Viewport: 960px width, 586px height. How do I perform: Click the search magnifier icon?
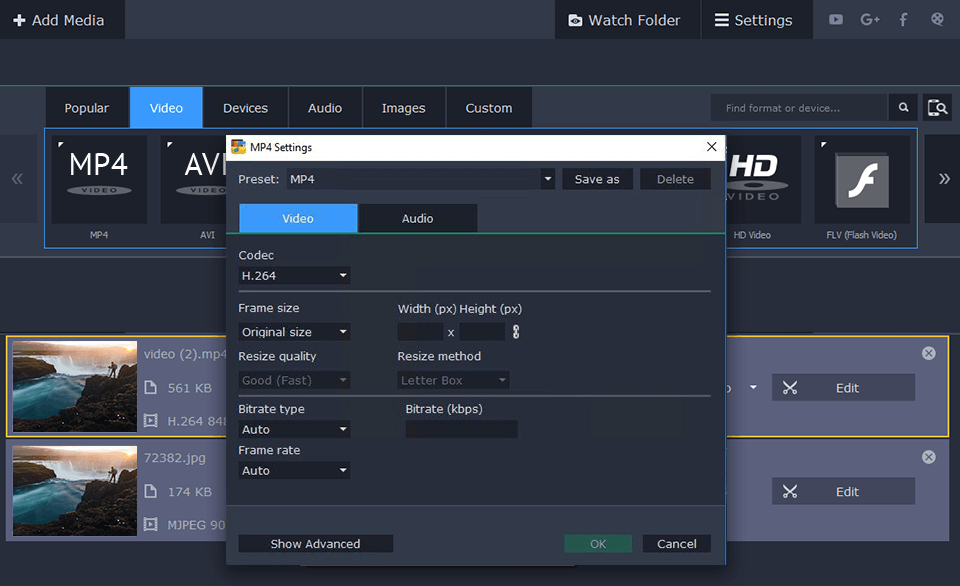(903, 107)
